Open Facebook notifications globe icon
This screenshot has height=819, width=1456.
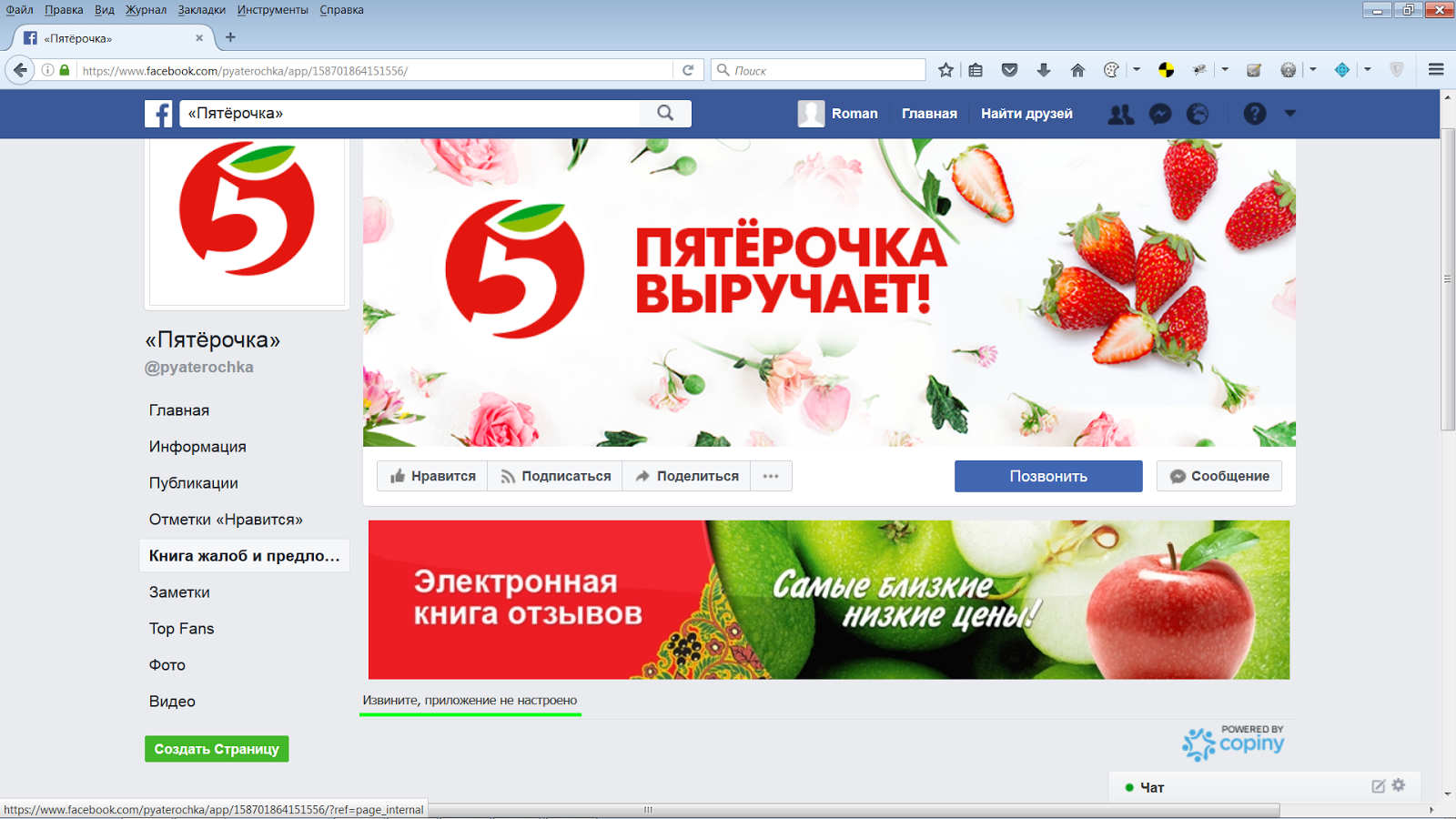pyautogui.click(x=1198, y=114)
